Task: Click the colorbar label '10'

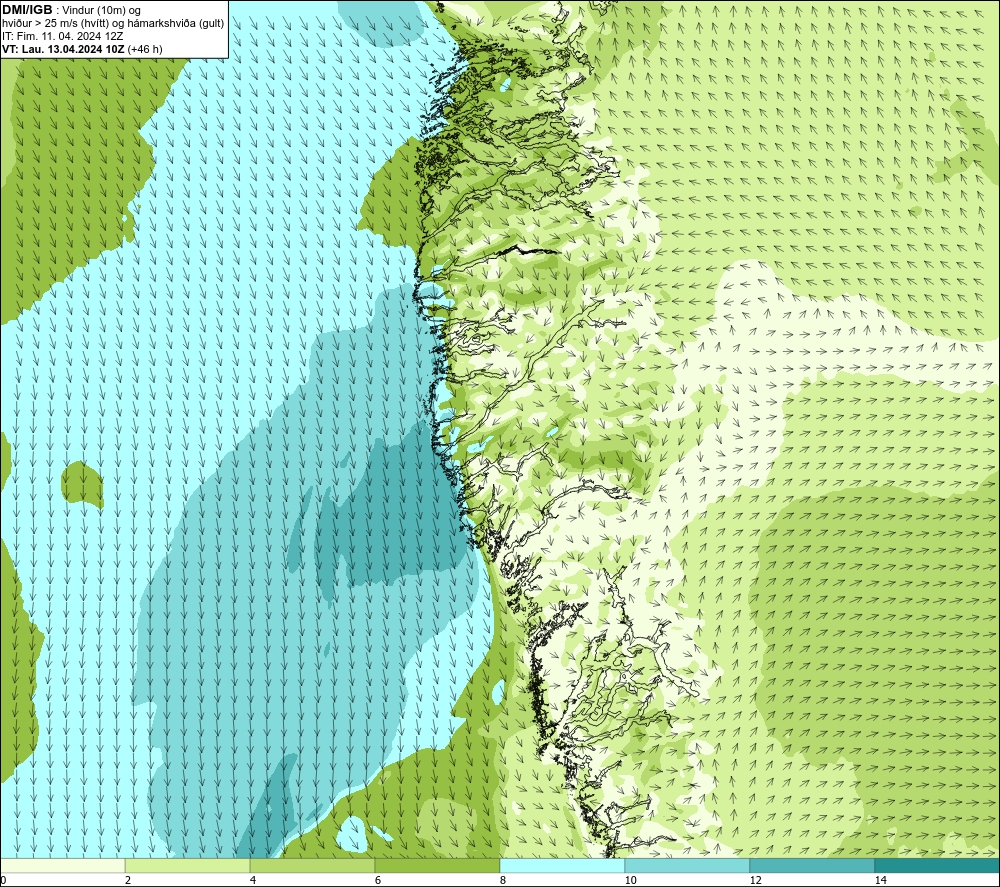Action: 630,880
